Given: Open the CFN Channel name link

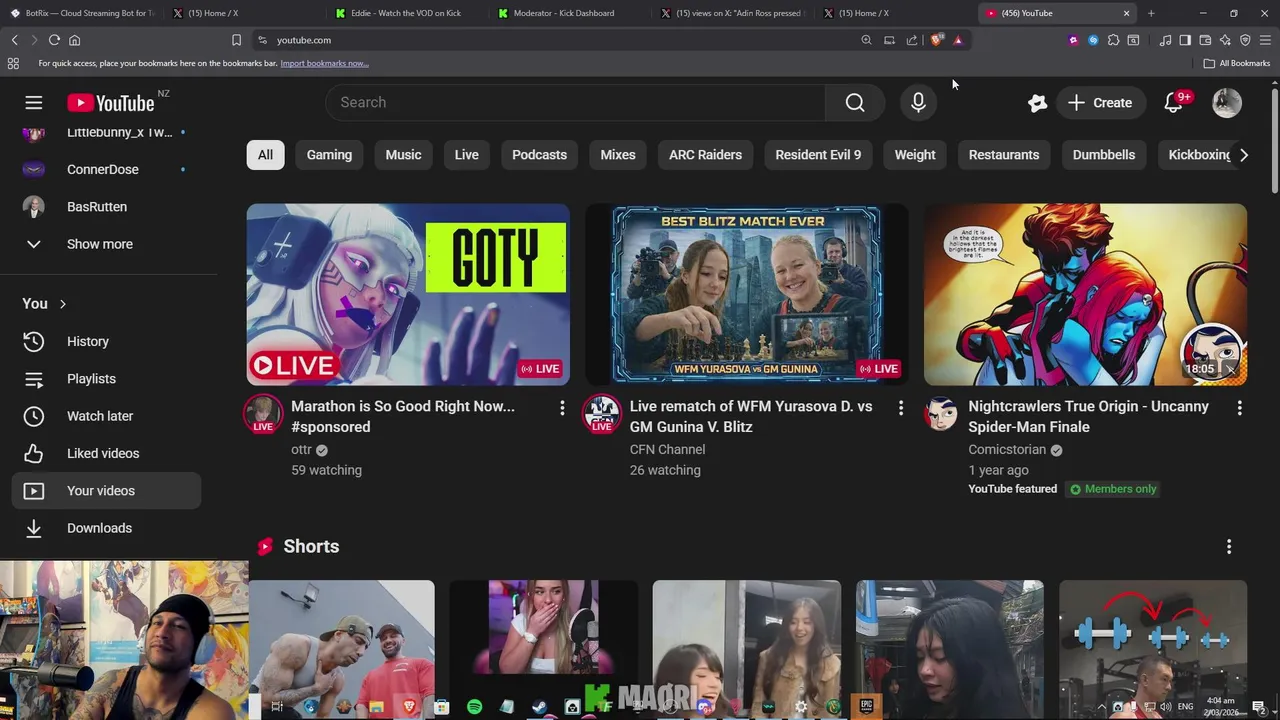Looking at the screenshot, I should (667, 450).
